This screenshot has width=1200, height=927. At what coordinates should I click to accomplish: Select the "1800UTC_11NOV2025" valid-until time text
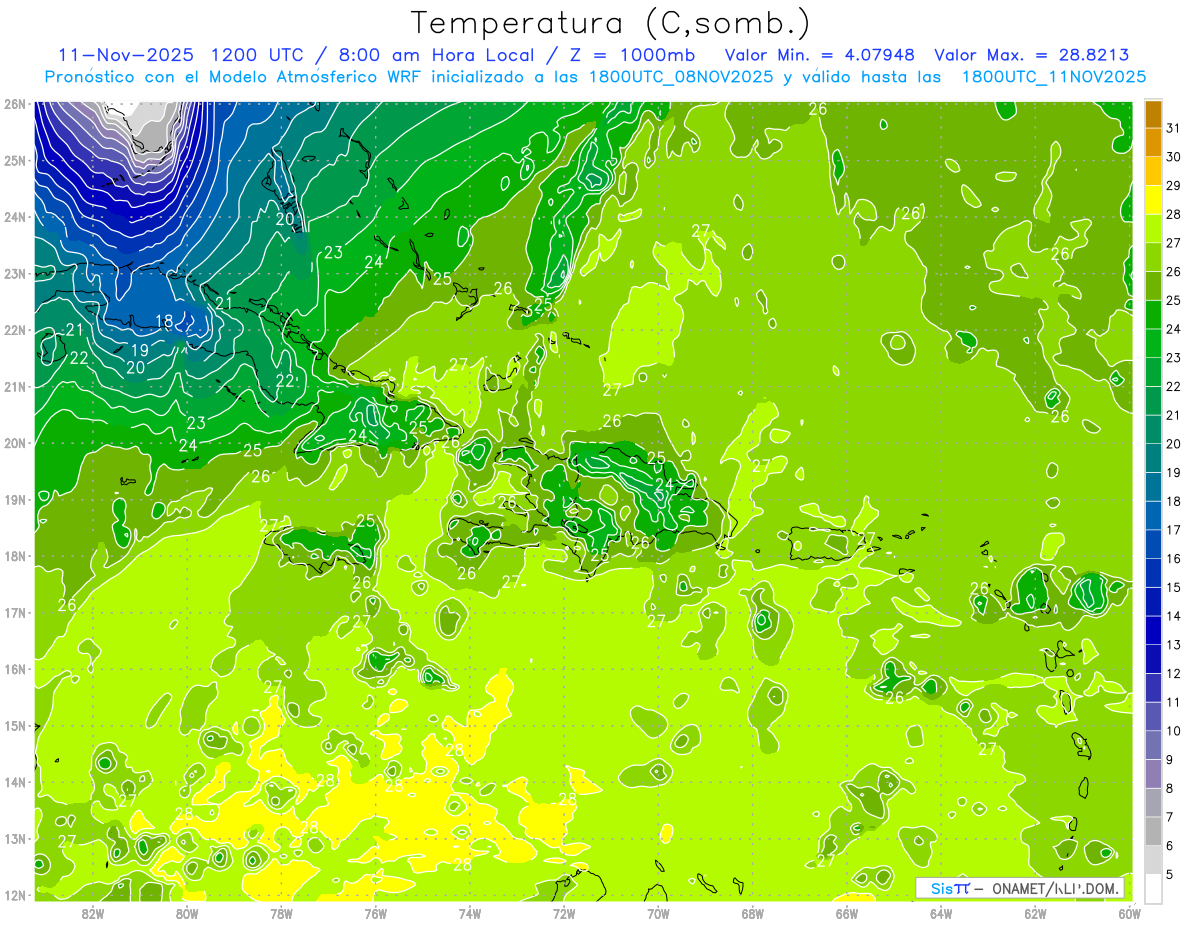pos(1053,77)
